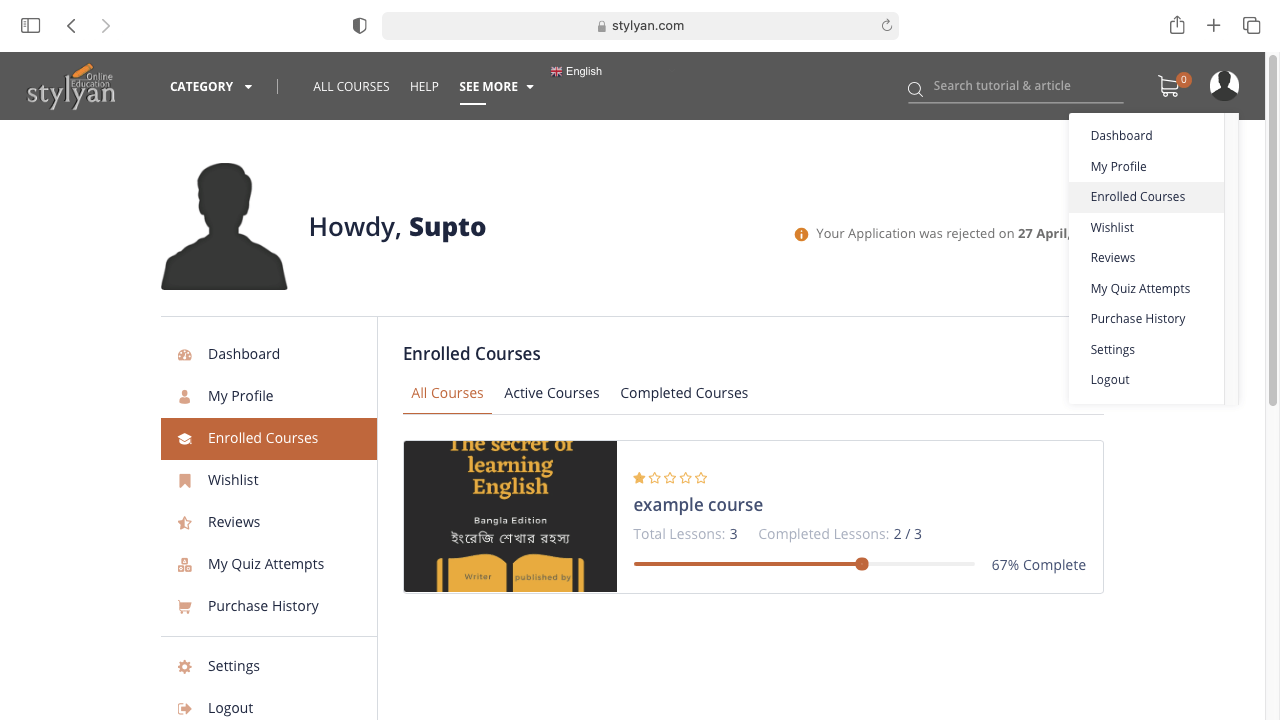Select My Profile in the account dropdown menu
The image size is (1280, 720).
click(1146, 167)
